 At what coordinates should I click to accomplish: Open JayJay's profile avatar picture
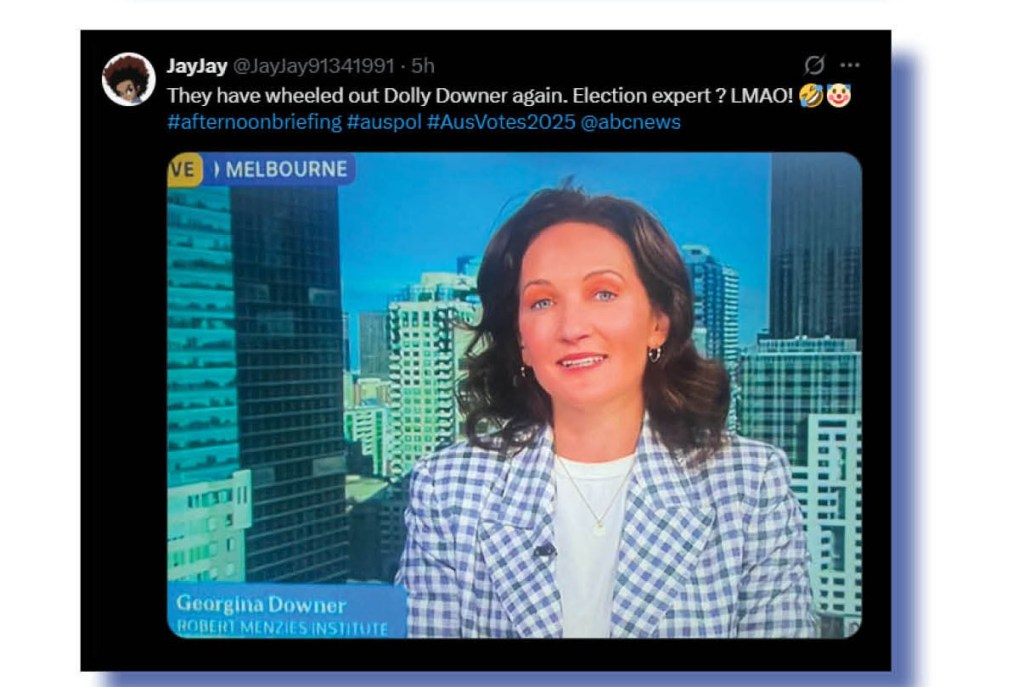129,79
